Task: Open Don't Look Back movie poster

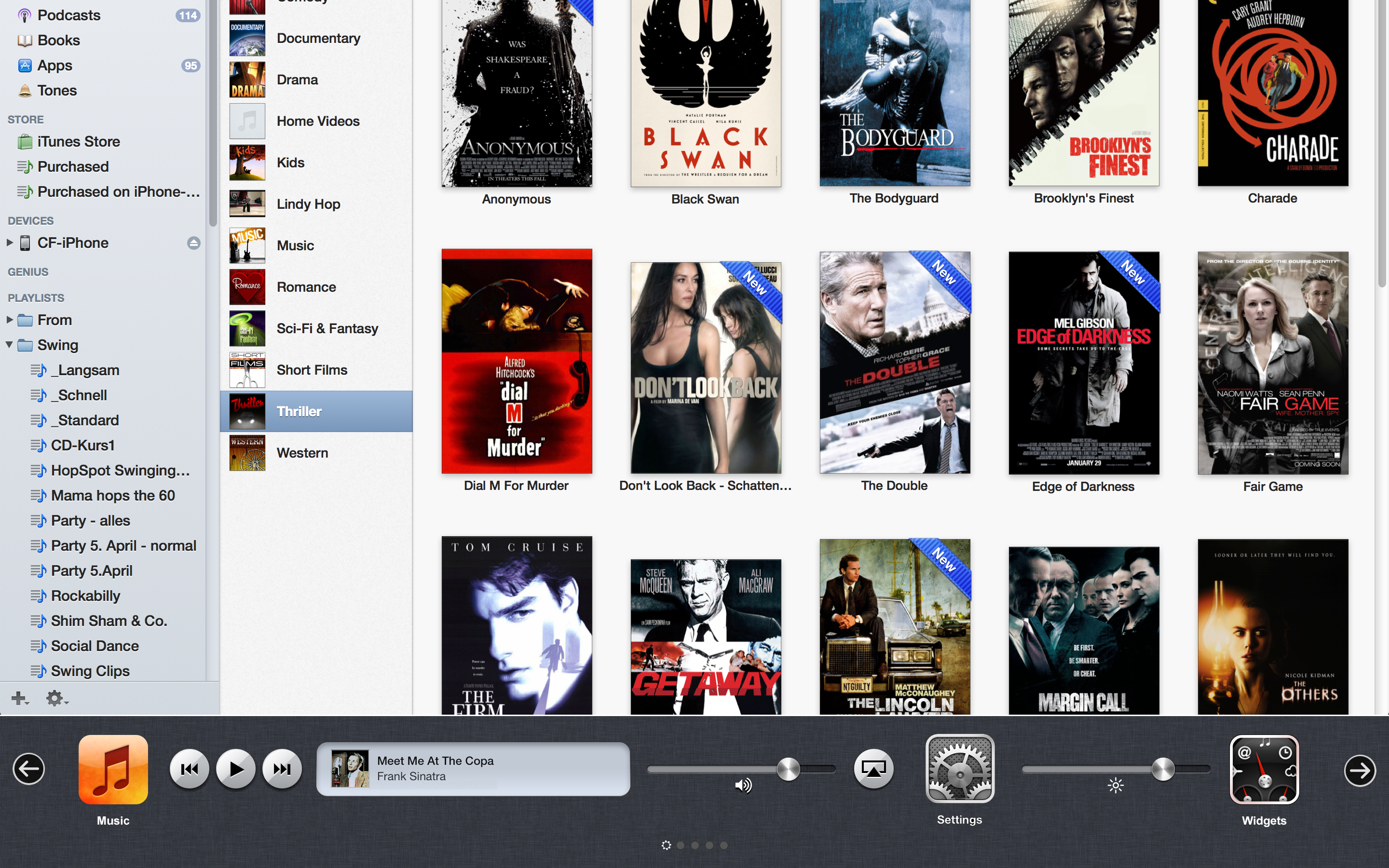Action: pyautogui.click(x=706, y=368)
